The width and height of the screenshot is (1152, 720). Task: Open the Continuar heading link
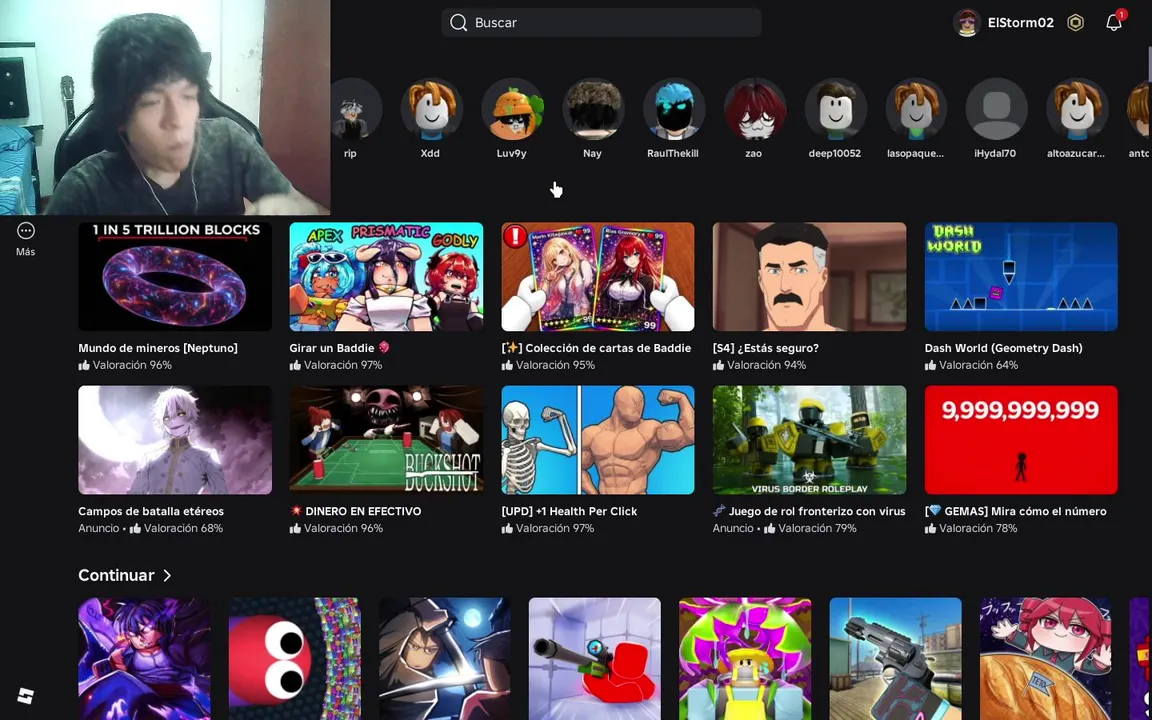(x=116, y=575)
